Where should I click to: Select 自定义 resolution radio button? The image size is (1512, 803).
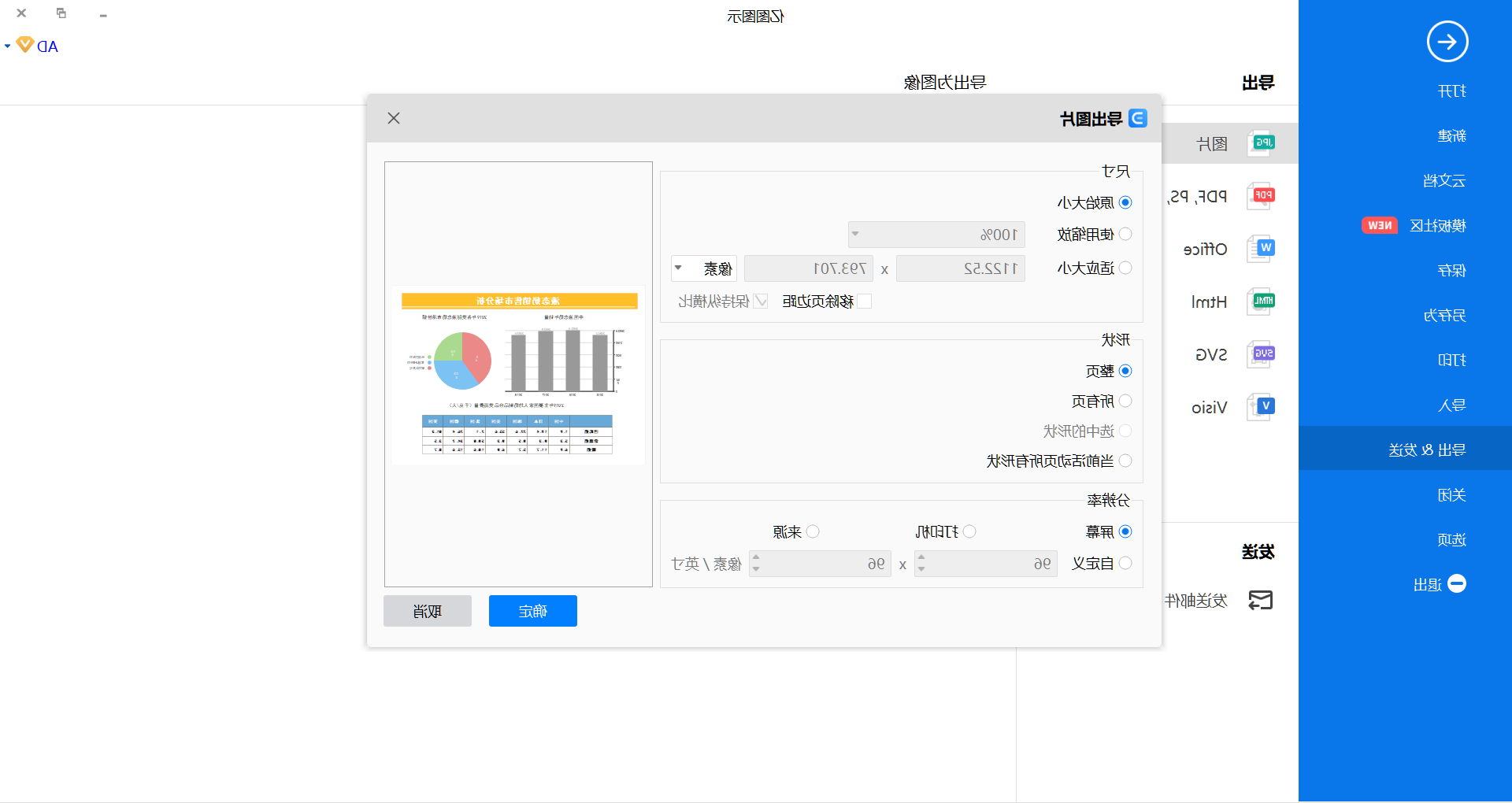[1125, 563]
